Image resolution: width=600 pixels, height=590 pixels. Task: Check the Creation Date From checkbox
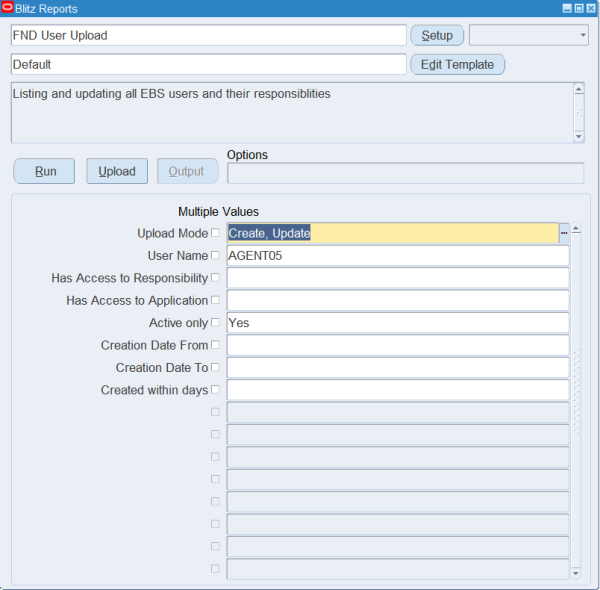[x=215, y=345]
